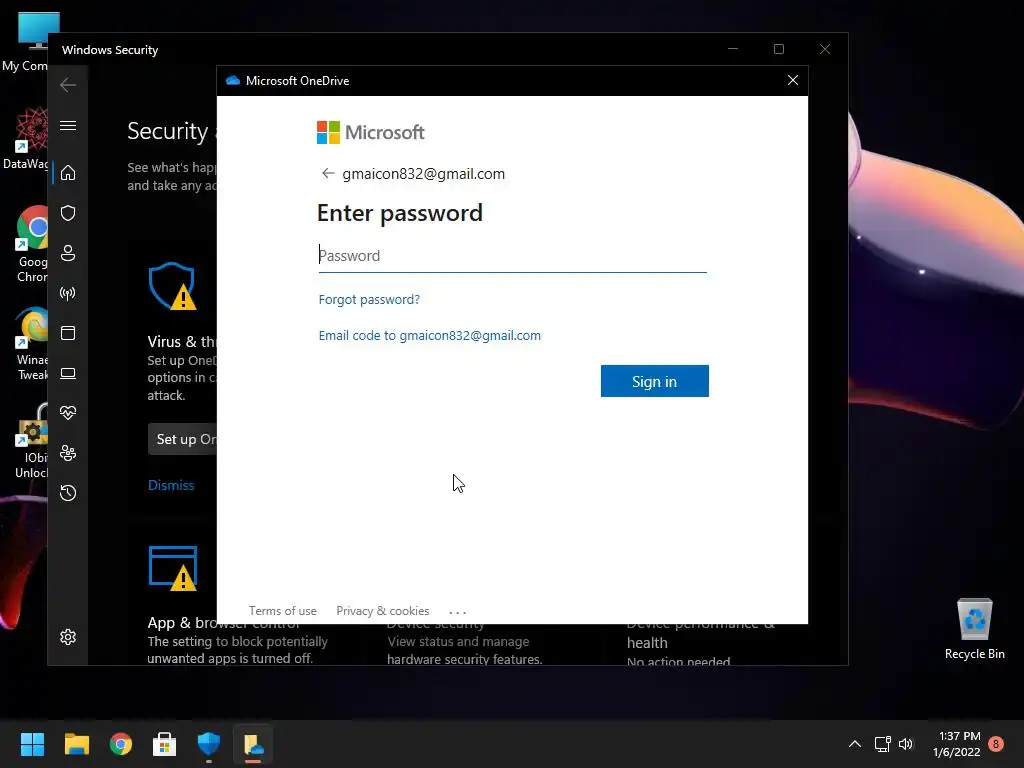Screen dimensions: 1024x768
Task: Open Device security laptop icon in sidebar
Action: 68,374
